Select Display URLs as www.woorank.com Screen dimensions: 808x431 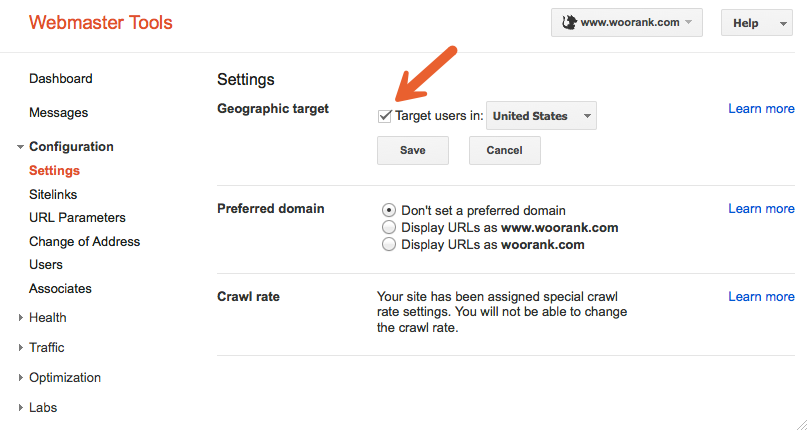[389, 227]
